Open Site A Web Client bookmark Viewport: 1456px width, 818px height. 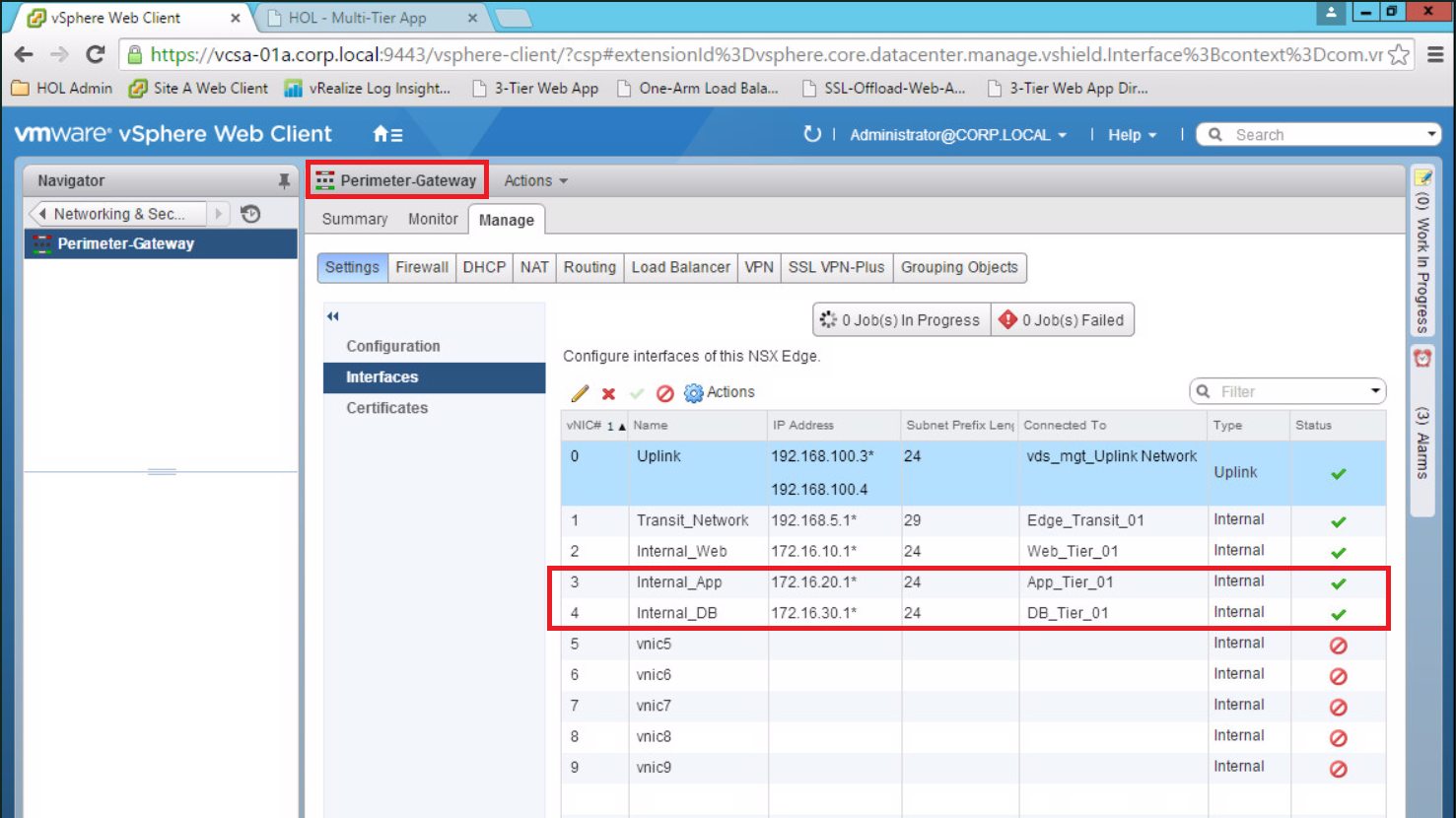[198, 88]
